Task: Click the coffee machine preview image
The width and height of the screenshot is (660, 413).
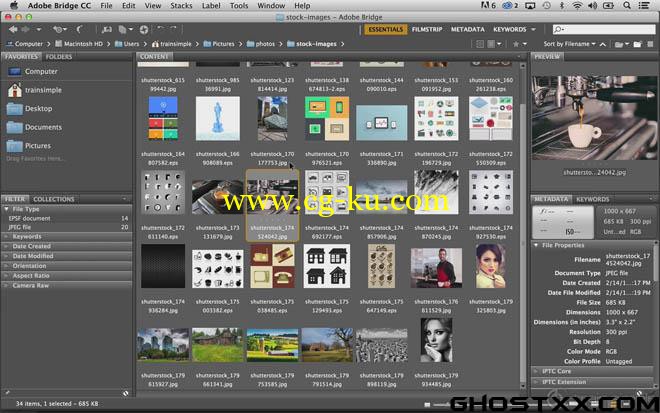Action: [x=594, y=118]
